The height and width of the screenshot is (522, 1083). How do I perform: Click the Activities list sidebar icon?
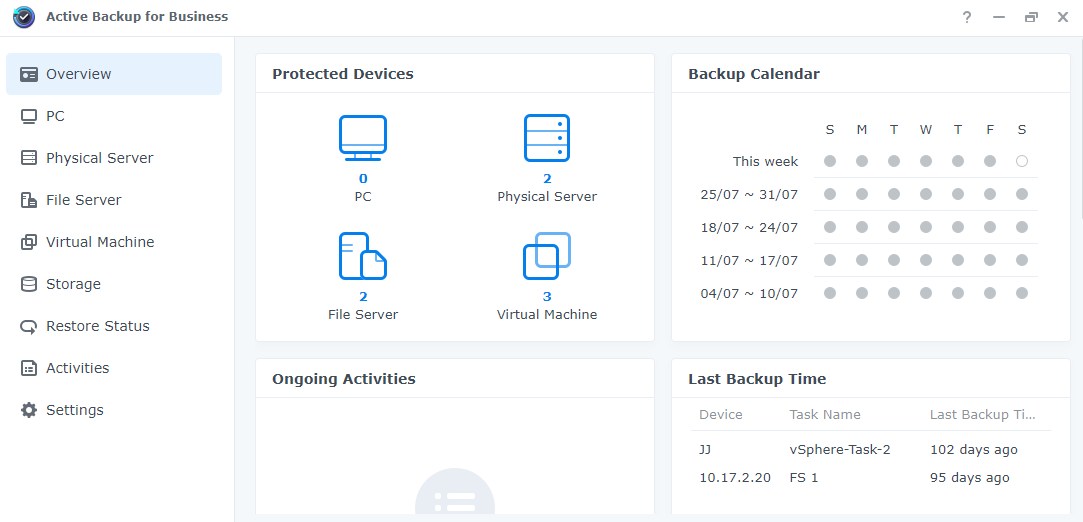28,368
